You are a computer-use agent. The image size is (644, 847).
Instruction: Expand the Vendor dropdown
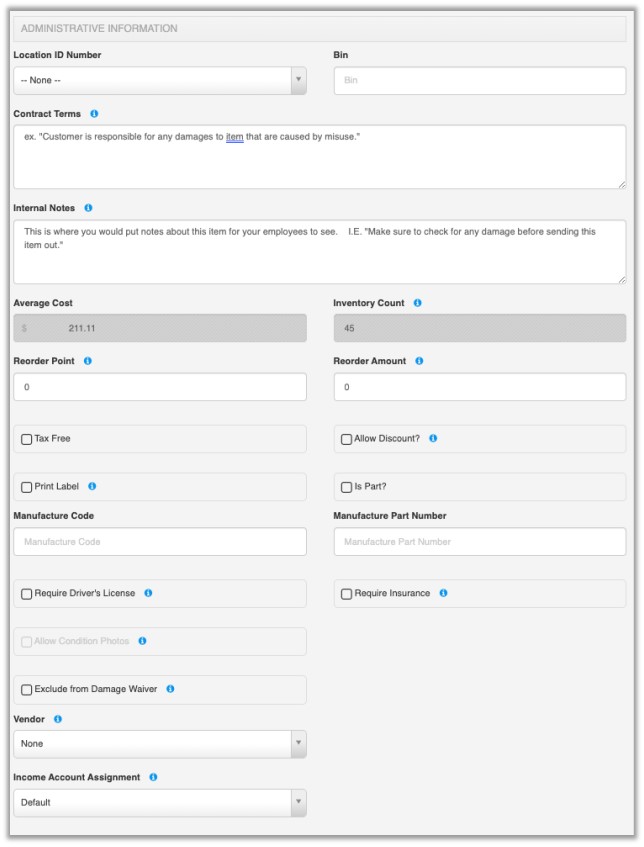click(160, 744)
